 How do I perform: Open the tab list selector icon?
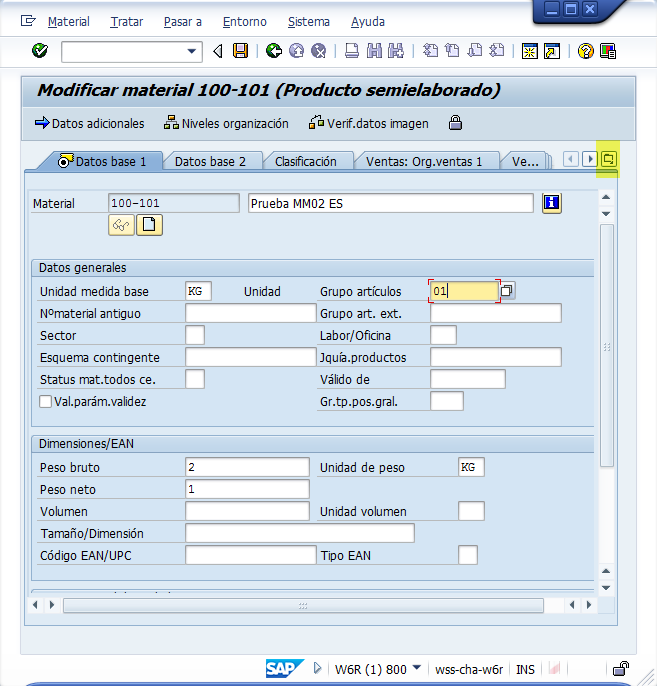click(608, 159)
